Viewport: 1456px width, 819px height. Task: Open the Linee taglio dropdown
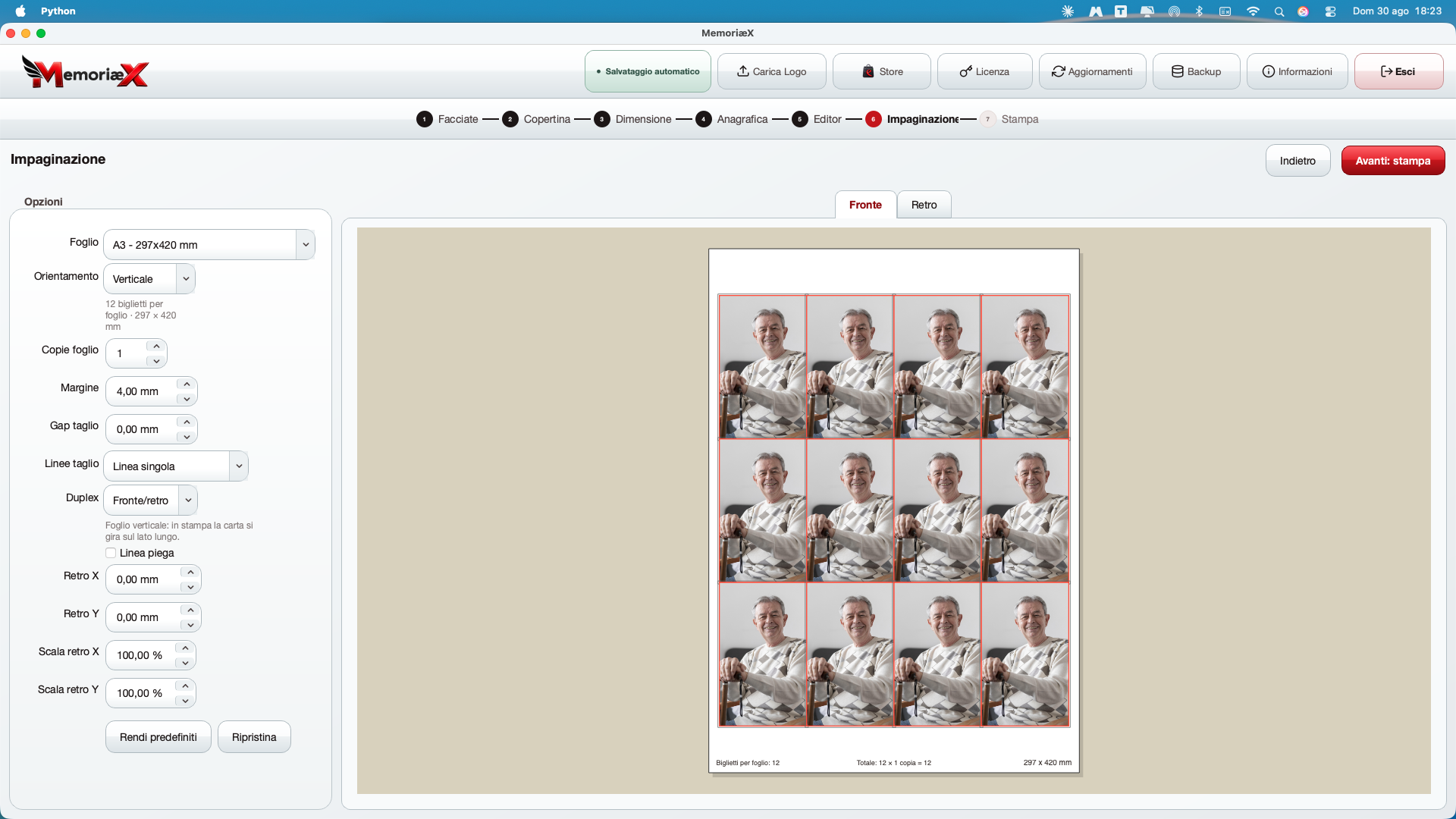(x=176, y=466)
